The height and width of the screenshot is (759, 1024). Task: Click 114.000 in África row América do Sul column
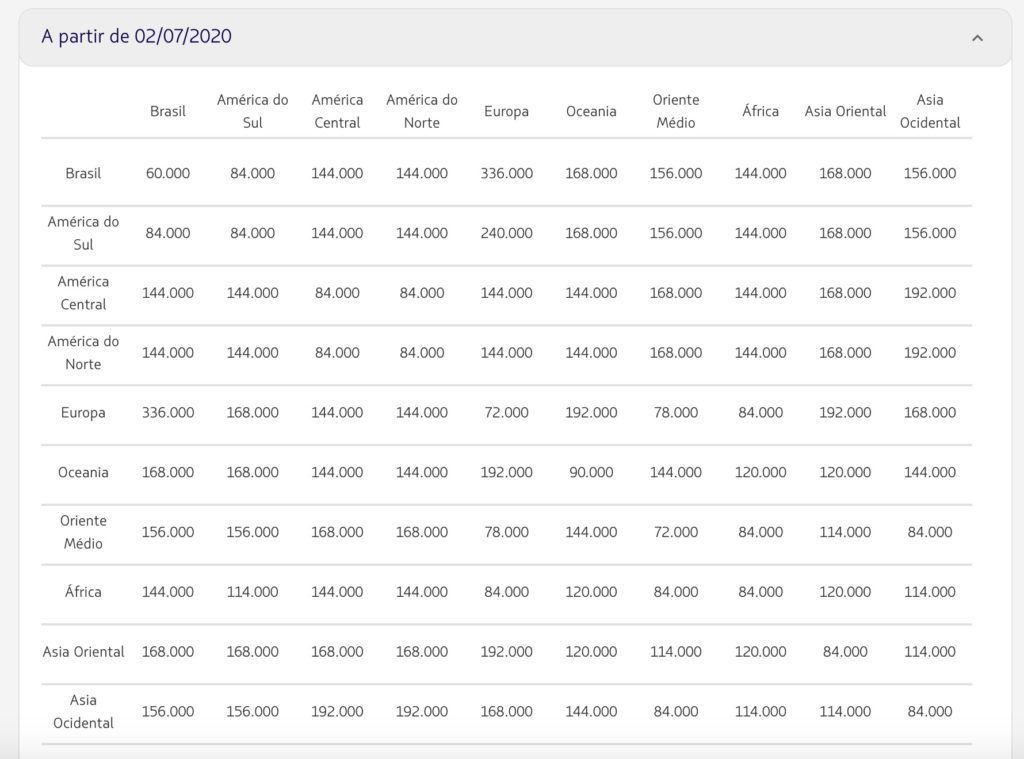pyautogui.click(x=253, y=592)
